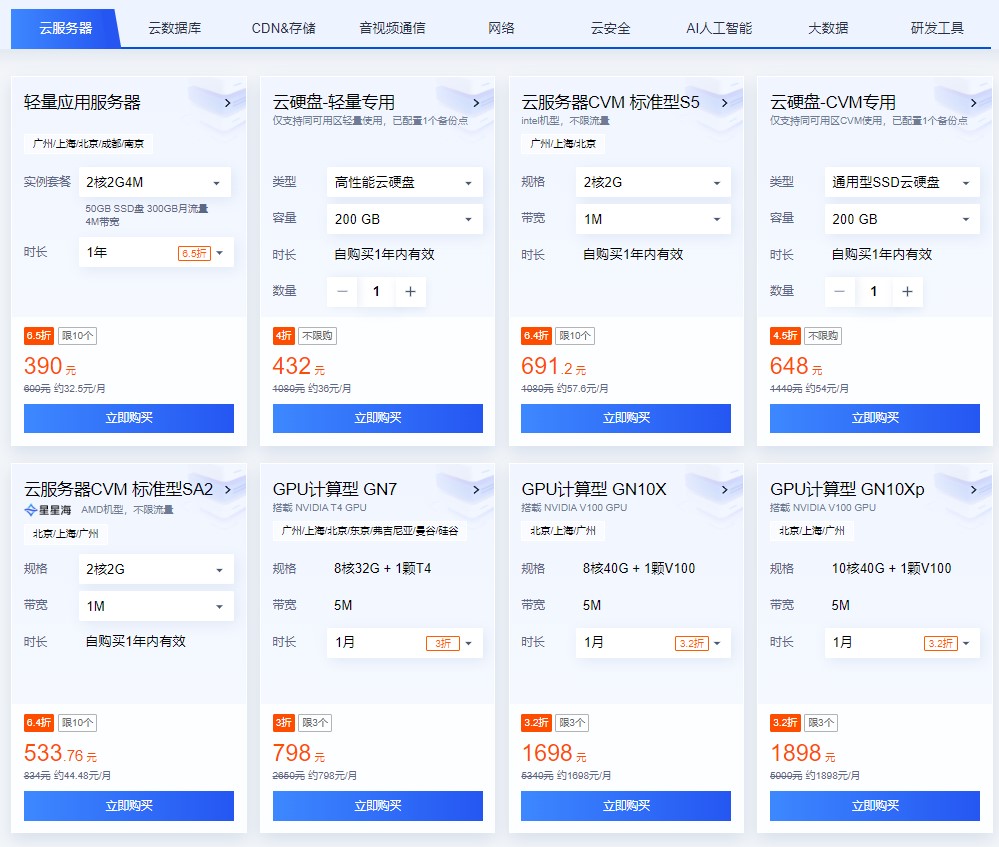The height and width of the screenshot is (847, 999).
Task: Click the 轻量应用服务器 card title
Action: (x=82, y=103)
